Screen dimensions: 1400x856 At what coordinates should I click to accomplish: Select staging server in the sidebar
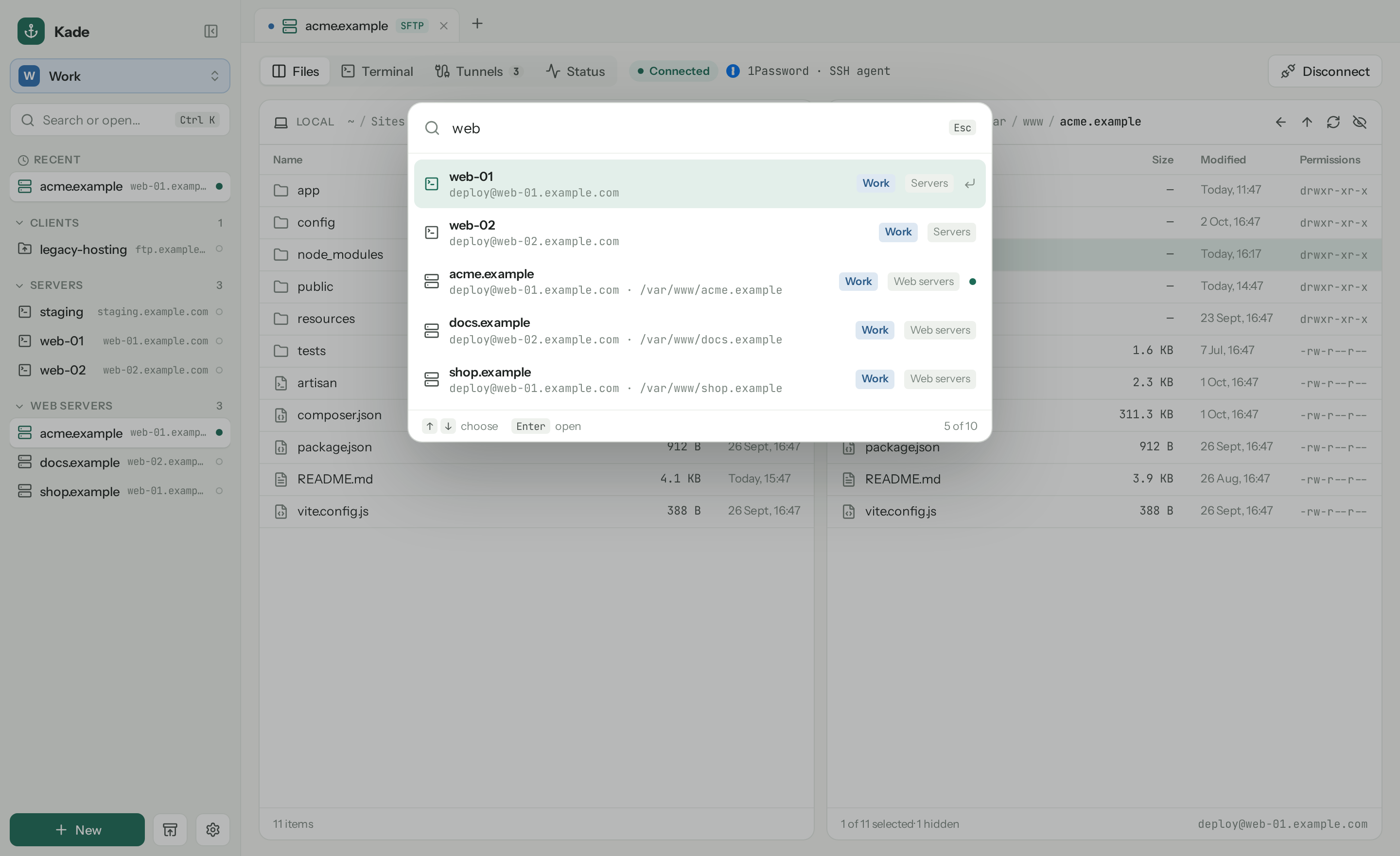click(120, 311)
